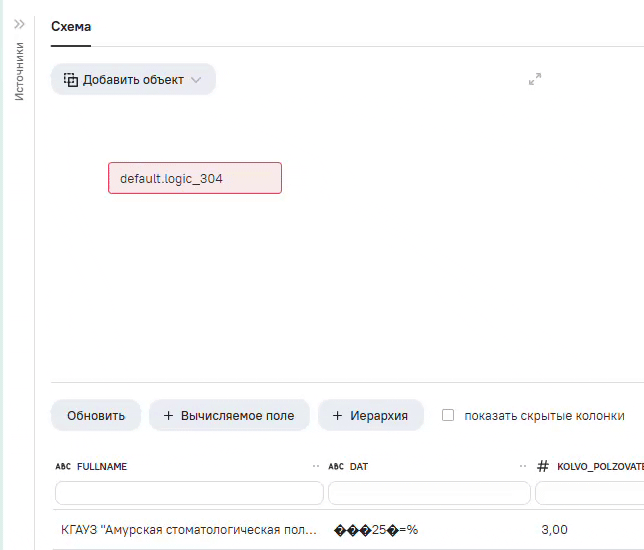644x550 pixels.
Task: Select the КГАУЗ "Амурская стоматологическая пол... cell
Action: 189,530
